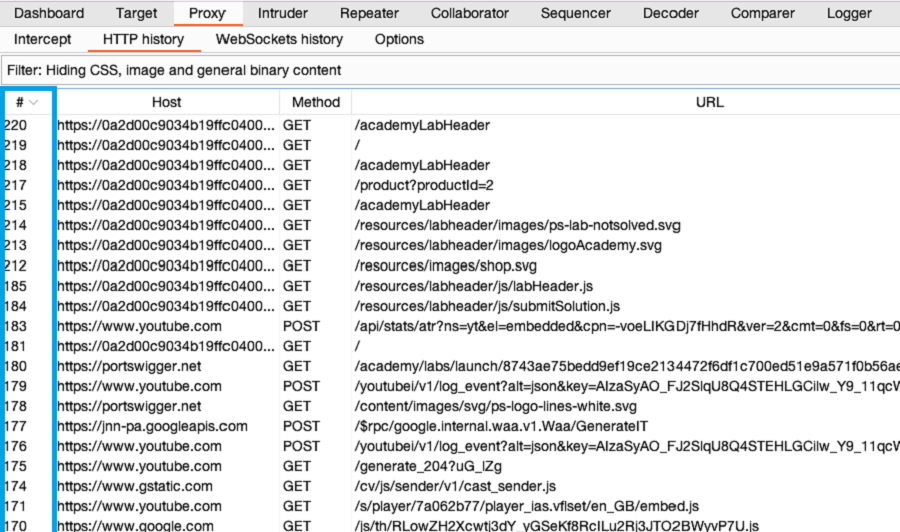This screenshot has height=532, width=900.
Task: Click the sort arrow in the # column
Action: click(x=34, y=103)
